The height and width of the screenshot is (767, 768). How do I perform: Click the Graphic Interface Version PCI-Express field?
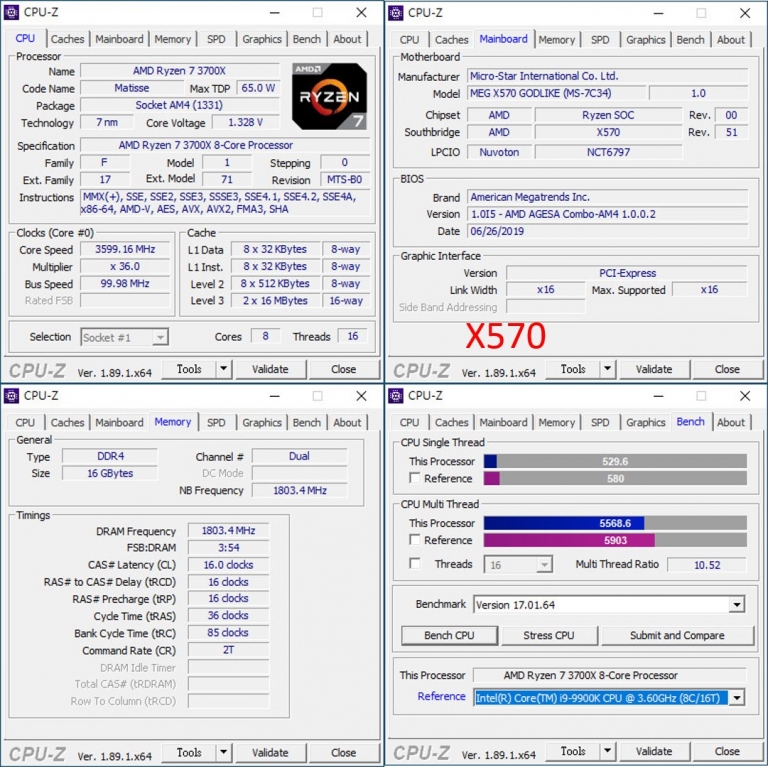(627, 273)
